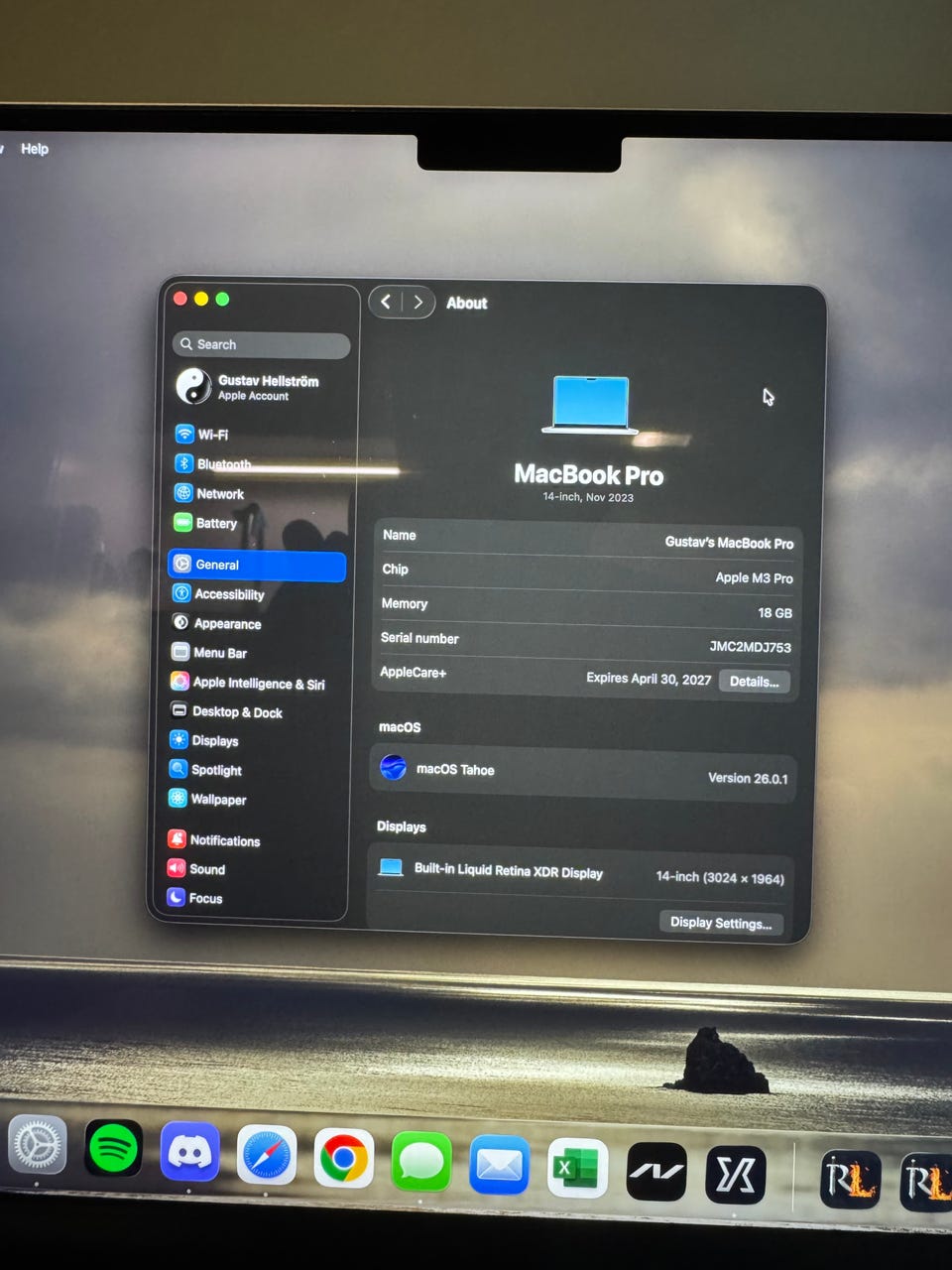Click the AppleCare+ Details button

[x=754, y=682]
